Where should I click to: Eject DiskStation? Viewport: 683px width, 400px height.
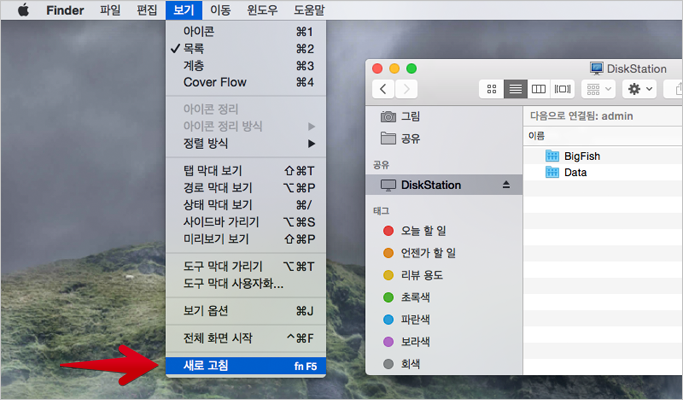[x=506, y=185]
